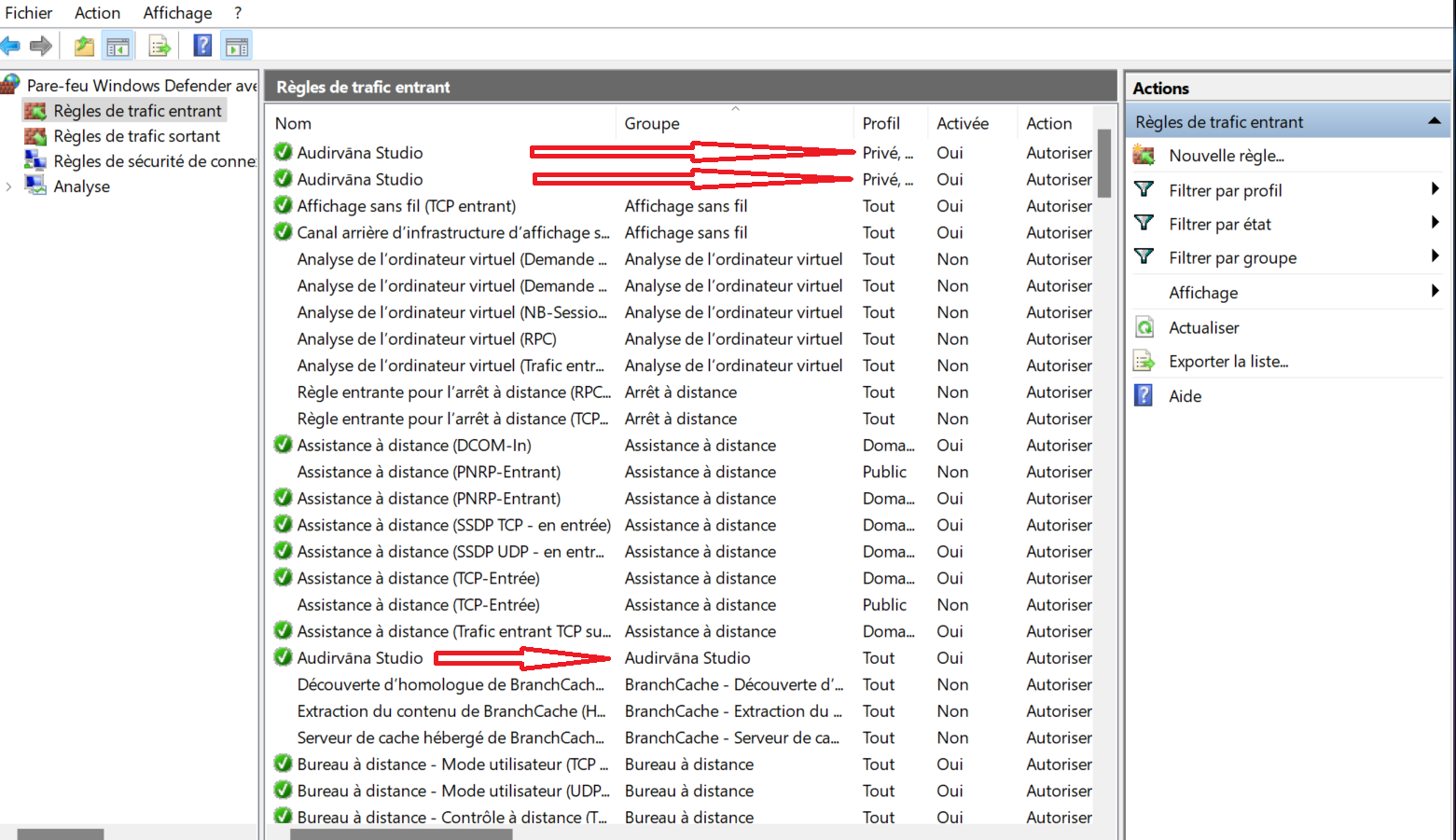Expand Filtrer par profil submenu arrow
1456x840 pixels.
(x=1435, y=189)
